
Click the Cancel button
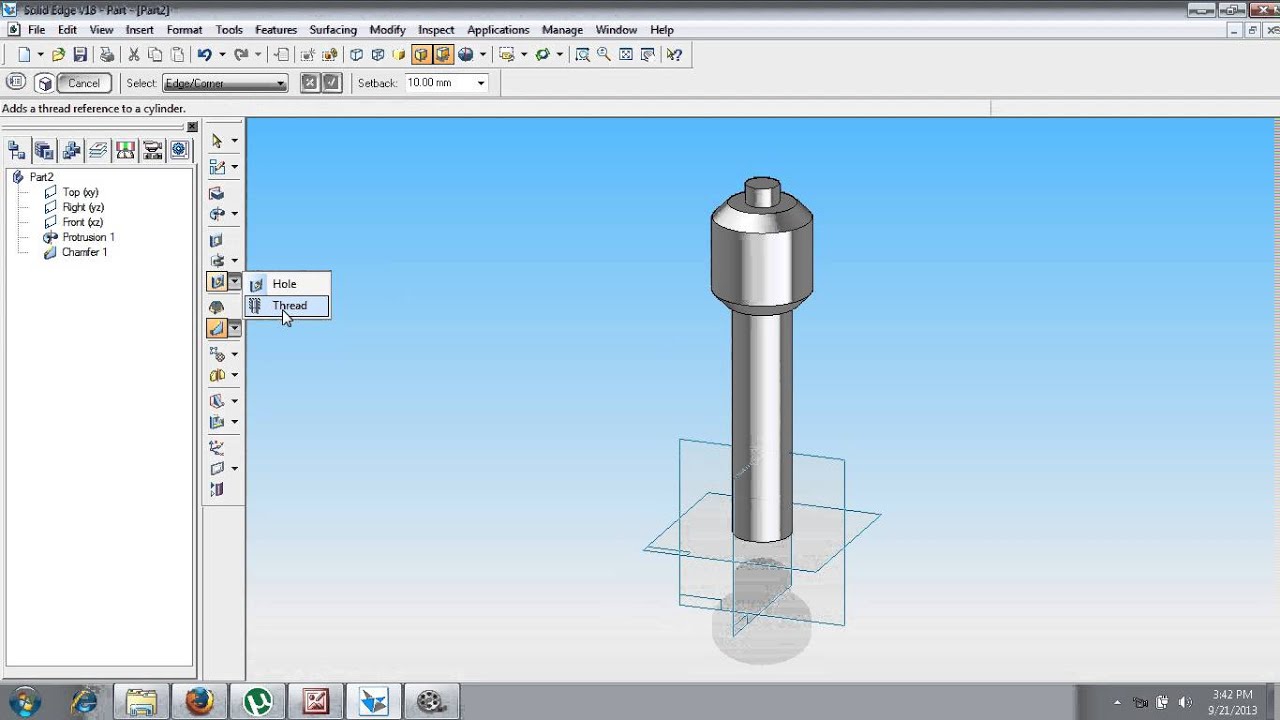[x=84, y=83]
